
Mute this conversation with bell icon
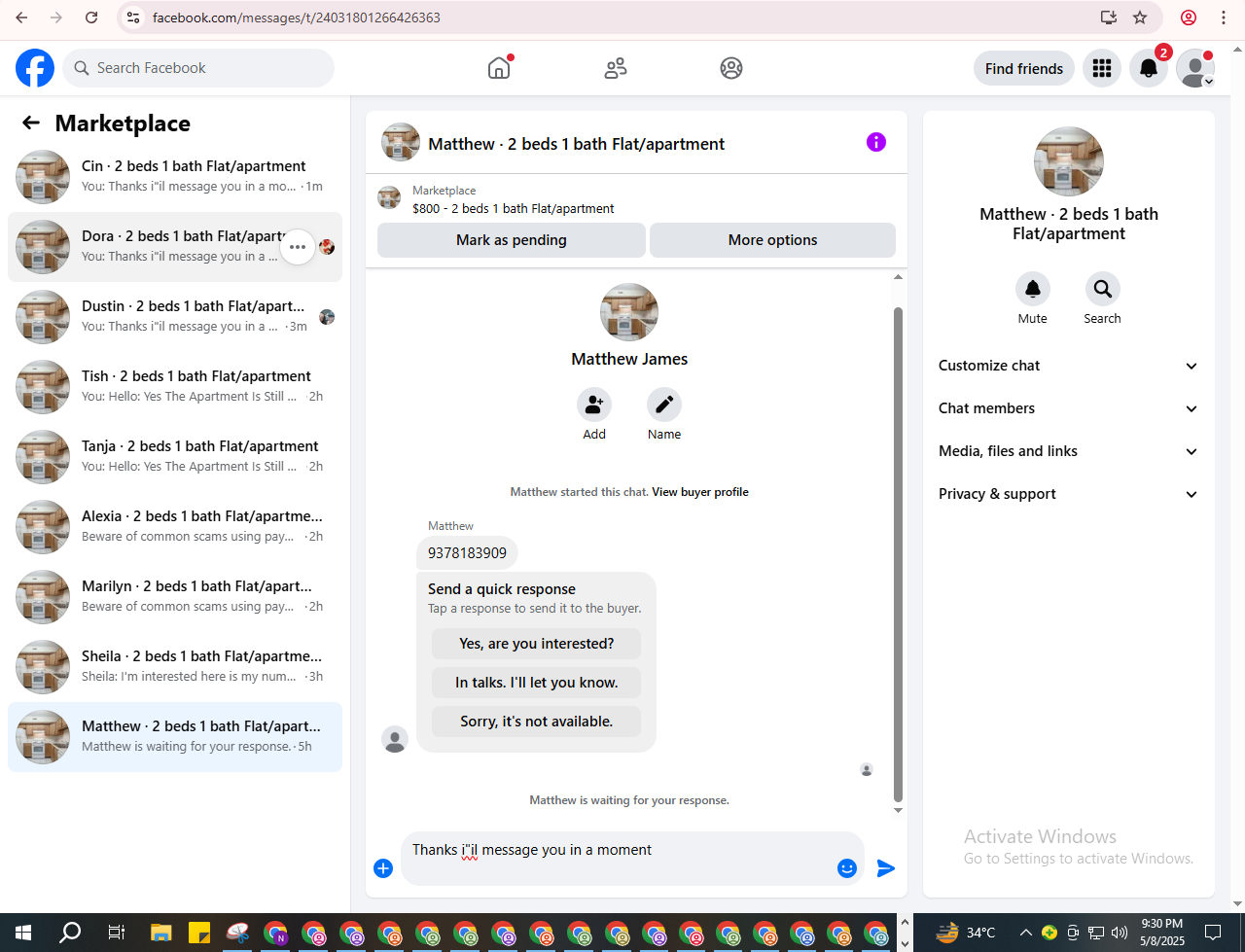tap(1033, 289)
